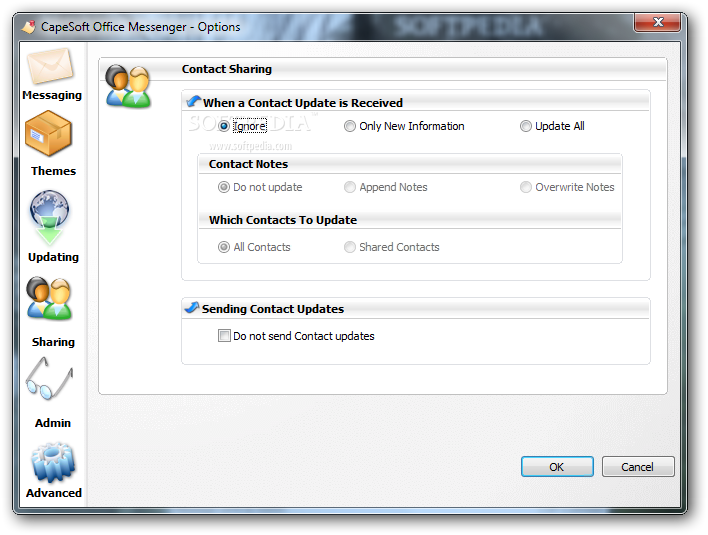Open the Themes box icon
This screenshot has width=708, height=535.
[x=49, y=134]
